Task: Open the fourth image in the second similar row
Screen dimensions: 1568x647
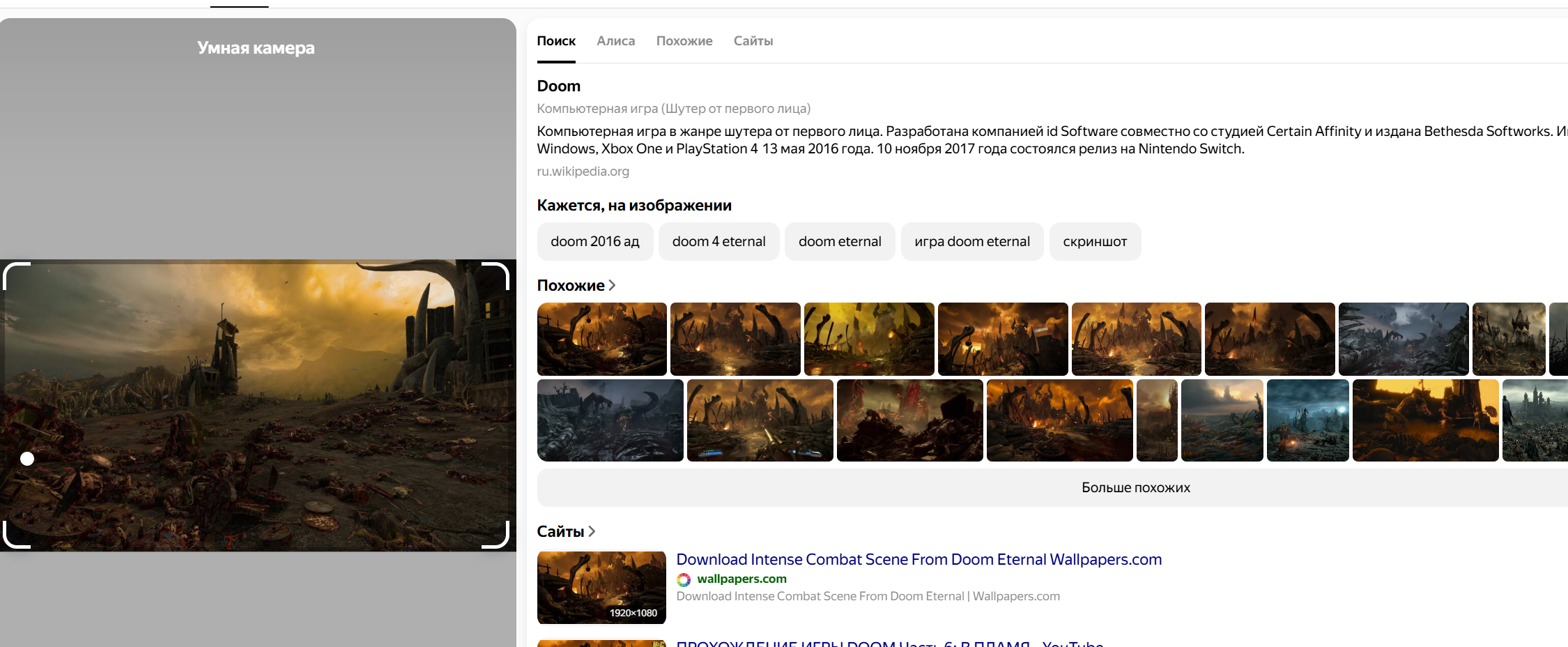Action: 1060,420
